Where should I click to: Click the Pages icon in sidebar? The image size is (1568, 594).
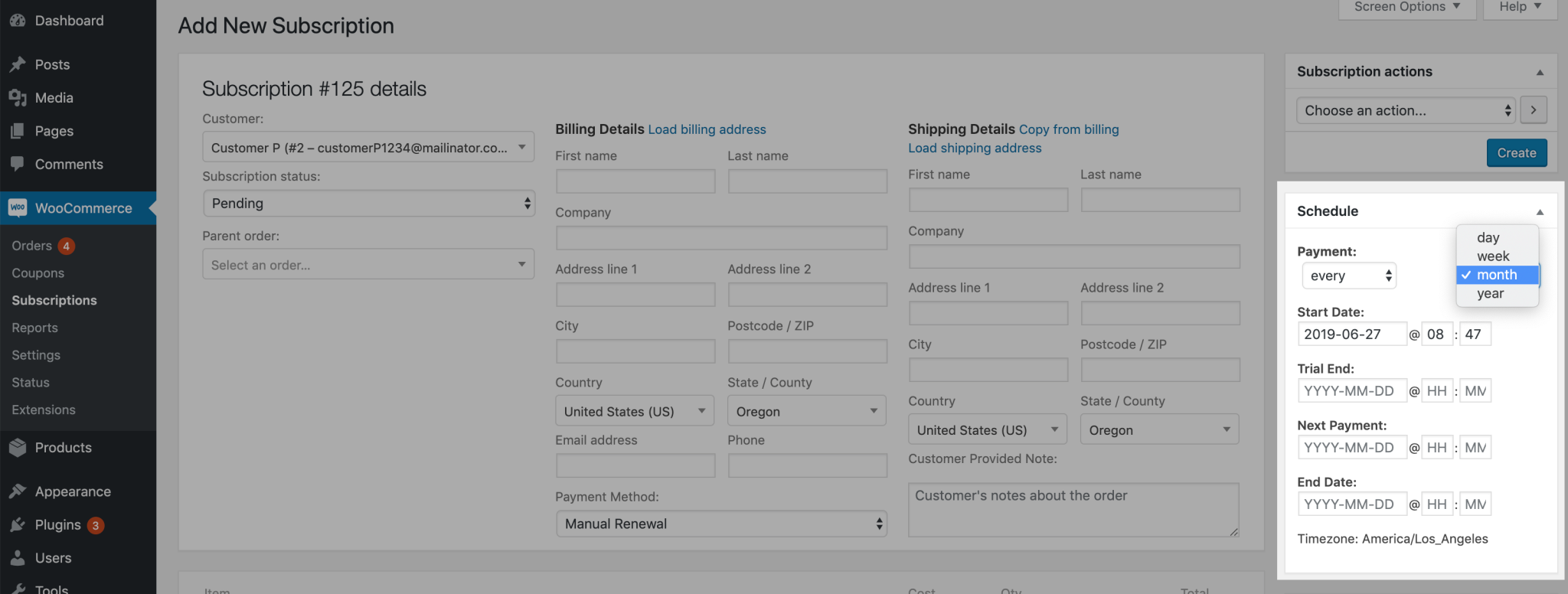(18, 131)
